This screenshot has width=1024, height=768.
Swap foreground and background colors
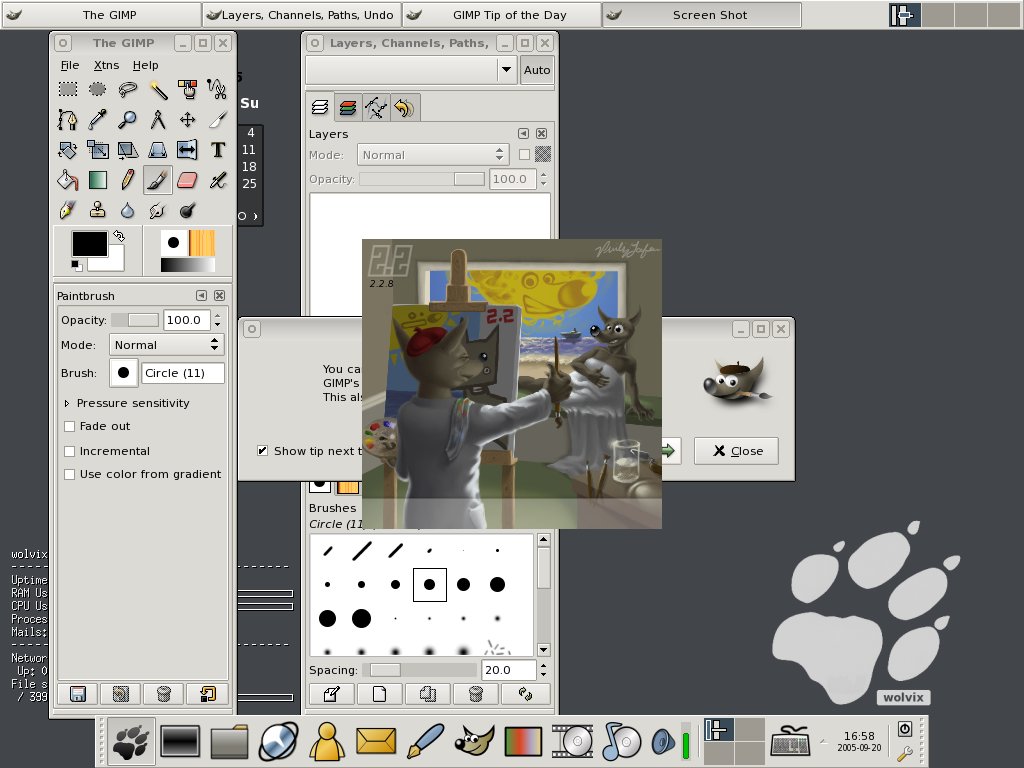[x=119, y=235]
